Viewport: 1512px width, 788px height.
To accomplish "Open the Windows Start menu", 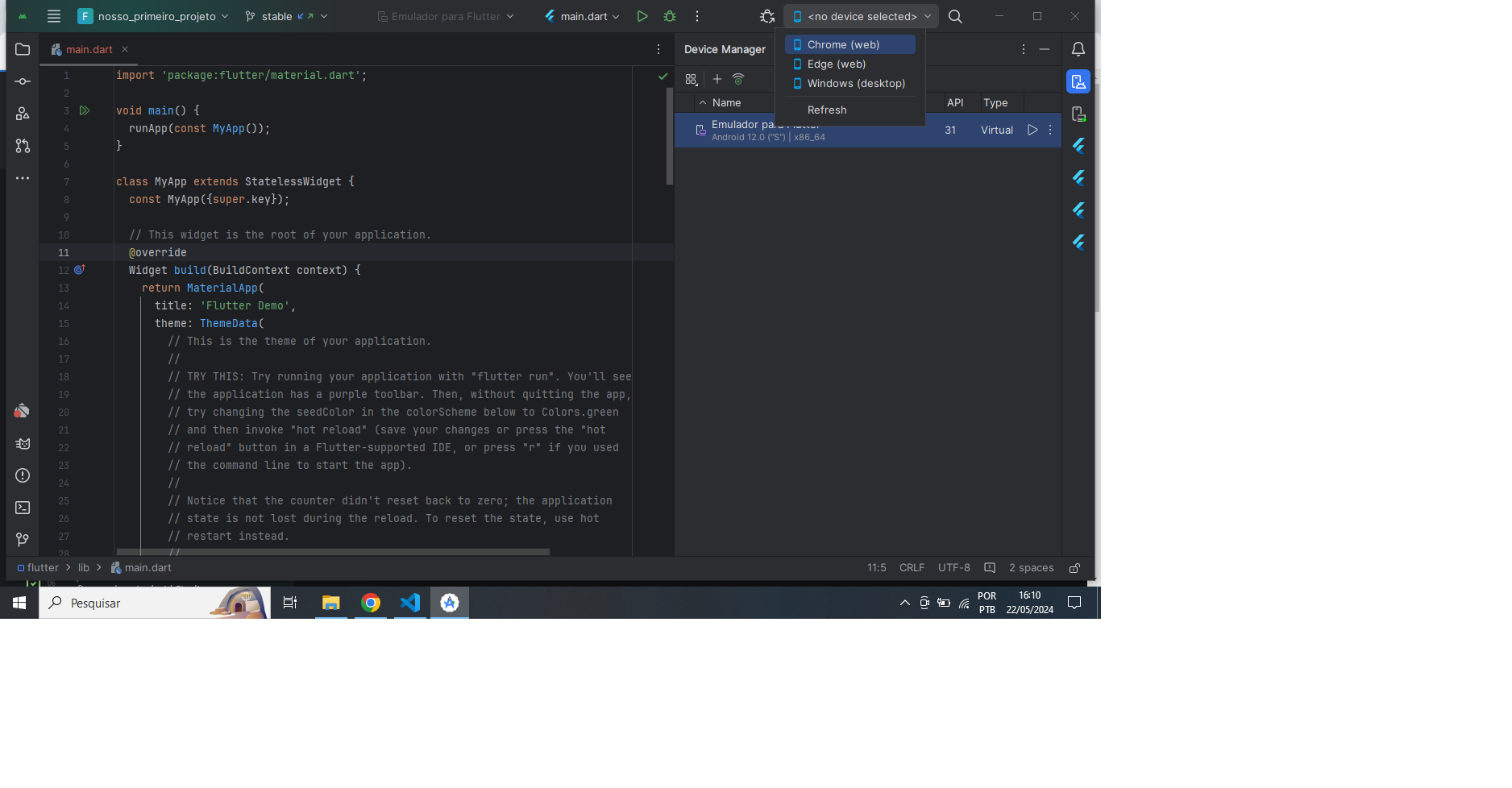I will pyautogui.click(x=19, y=603).
